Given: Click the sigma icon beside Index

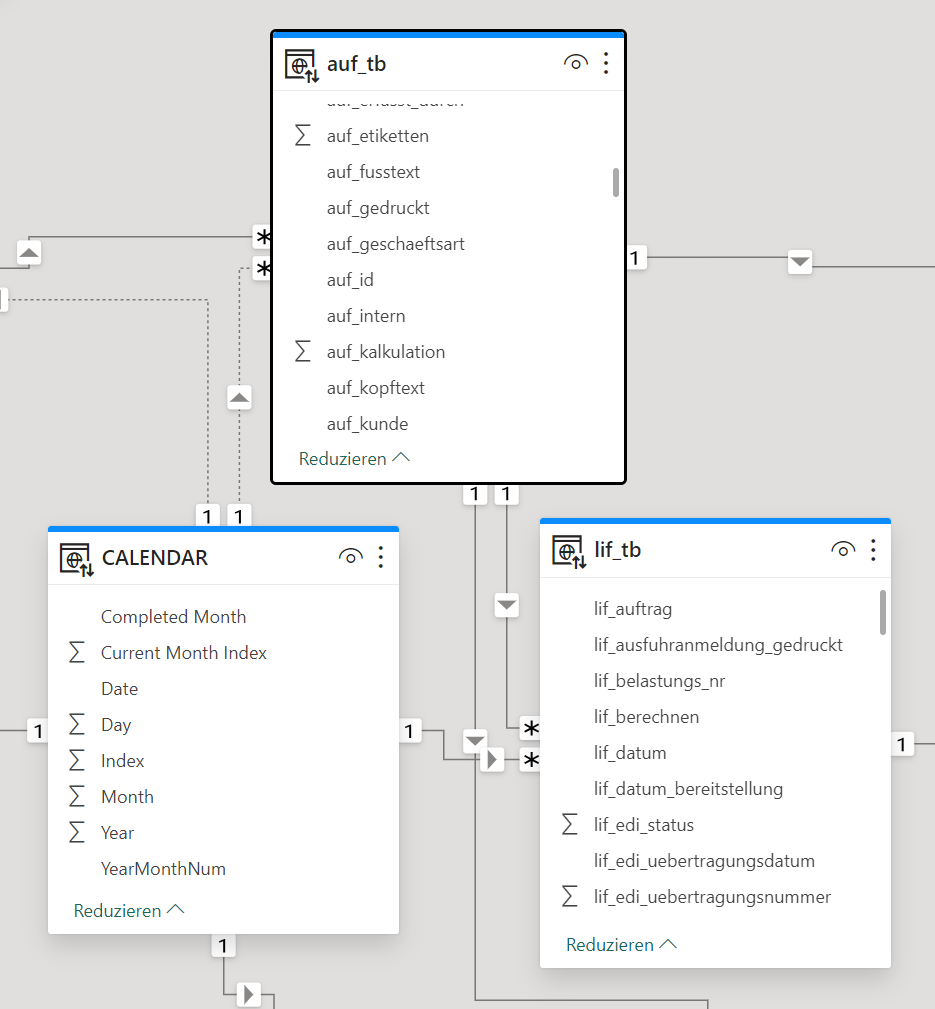Looking at the screenshot, I should 77,761.
